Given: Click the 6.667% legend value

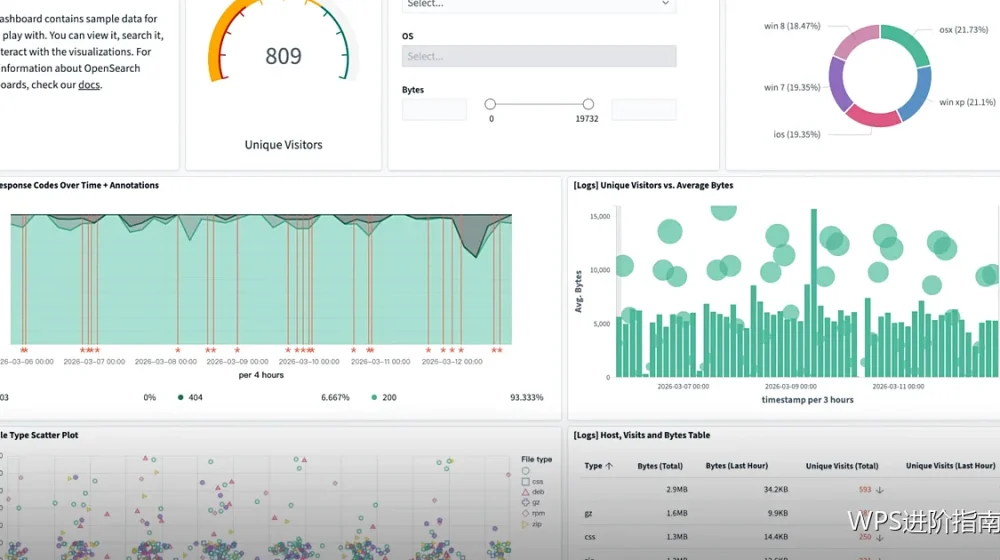Looking at the screenshot, I should click(335, 397).
